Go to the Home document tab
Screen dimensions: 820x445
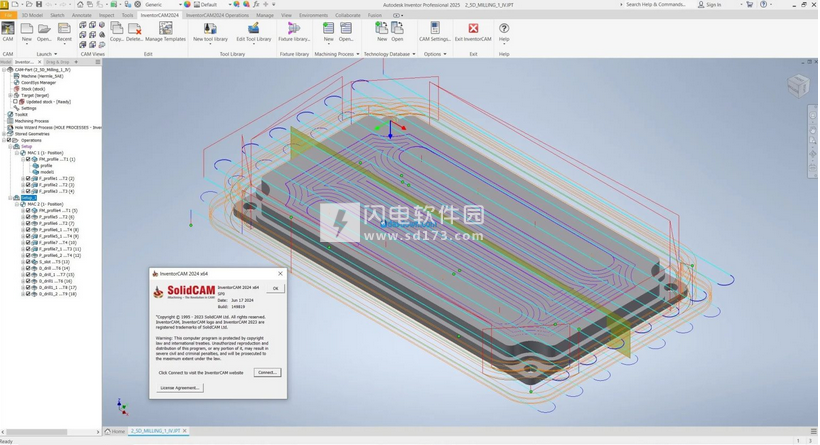[115, 431]
